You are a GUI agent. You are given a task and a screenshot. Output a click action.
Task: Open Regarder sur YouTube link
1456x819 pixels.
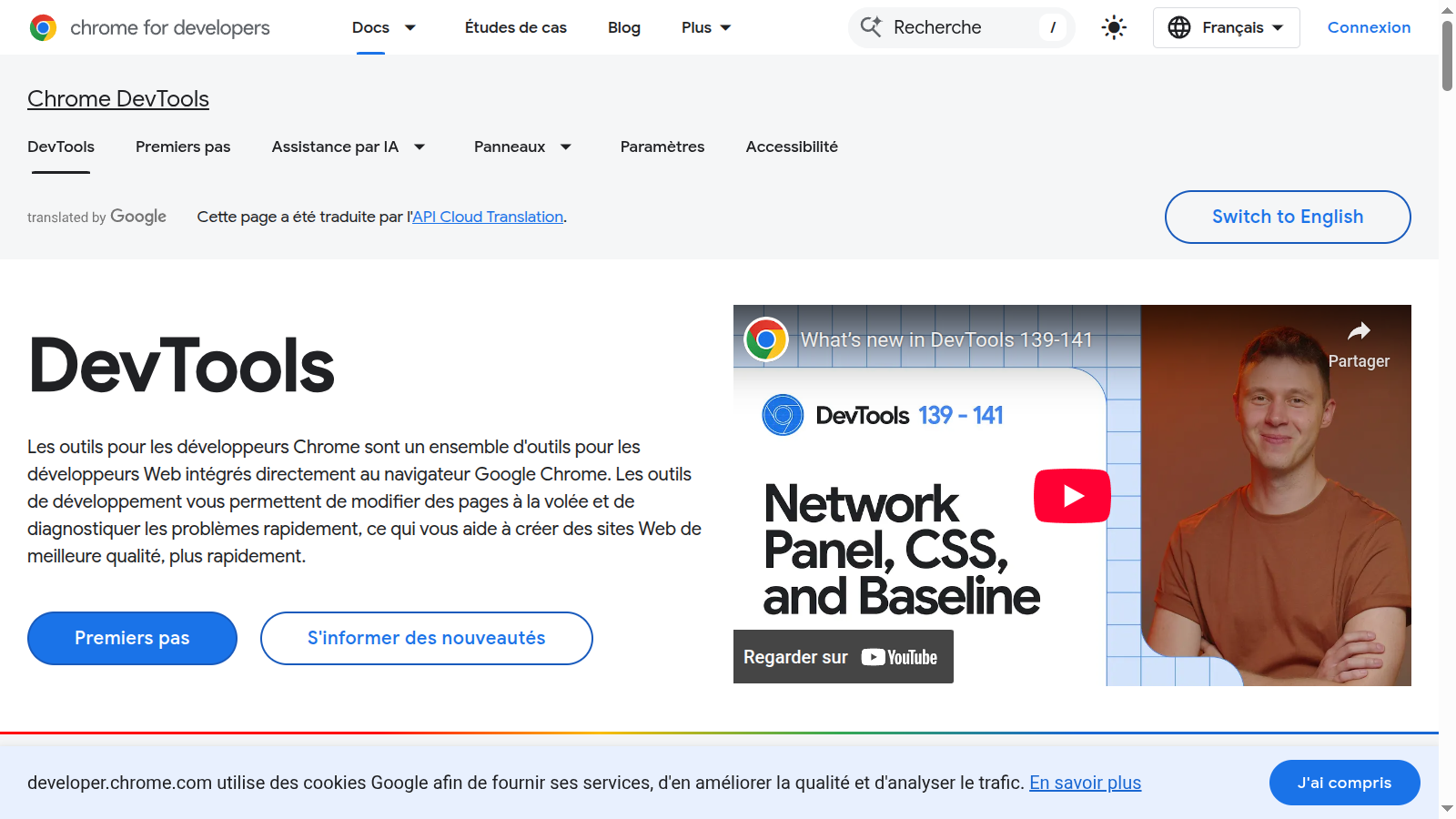843,657
